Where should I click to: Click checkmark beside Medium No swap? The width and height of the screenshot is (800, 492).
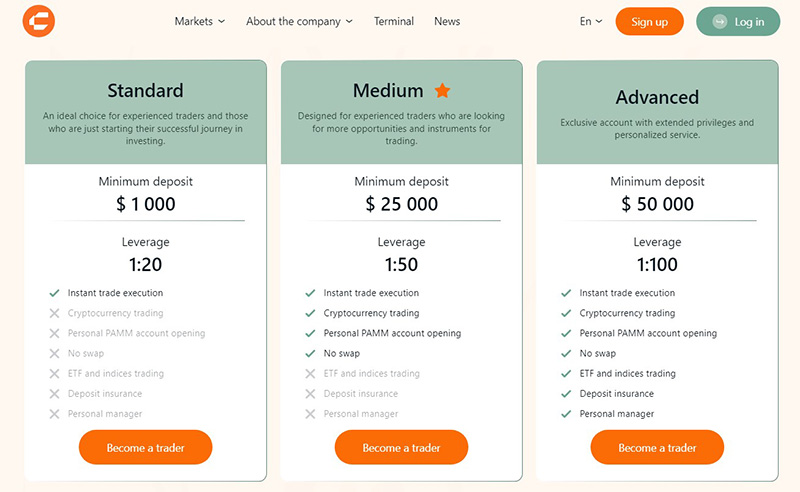(x=310, y=353)
